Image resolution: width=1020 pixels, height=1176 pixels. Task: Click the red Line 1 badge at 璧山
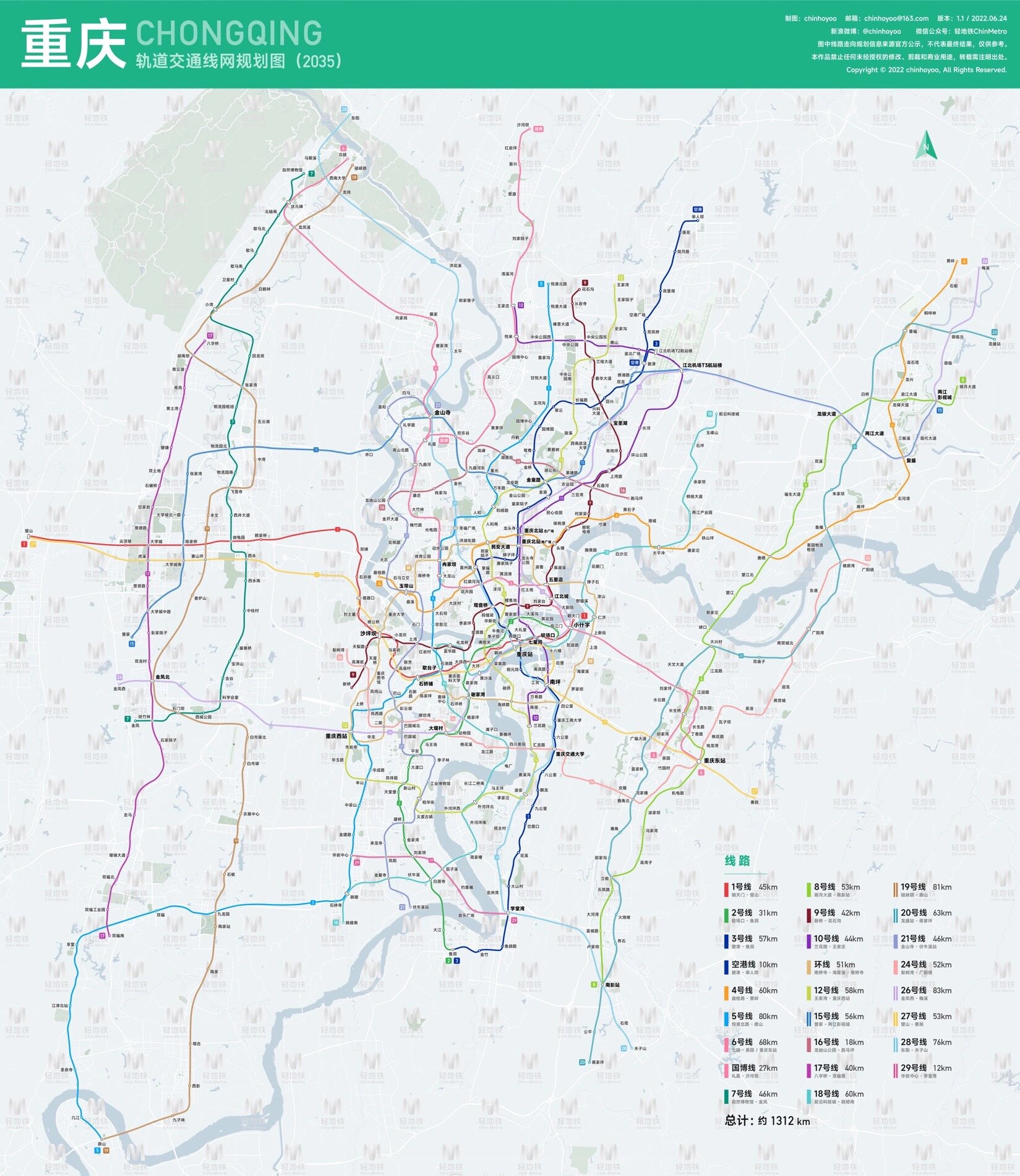(x=24, y=544)
